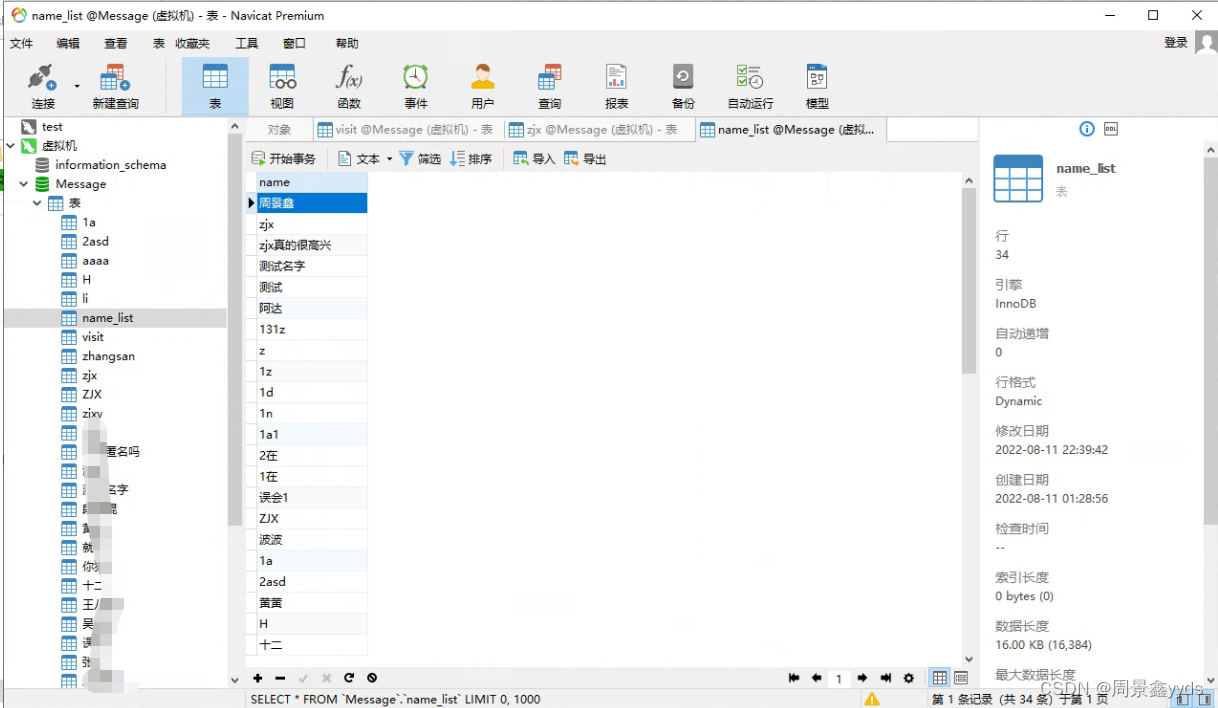Screen dimensions: 1218x708
Task: Click the cell '测试名字'
Action: [x=312, y=266]
